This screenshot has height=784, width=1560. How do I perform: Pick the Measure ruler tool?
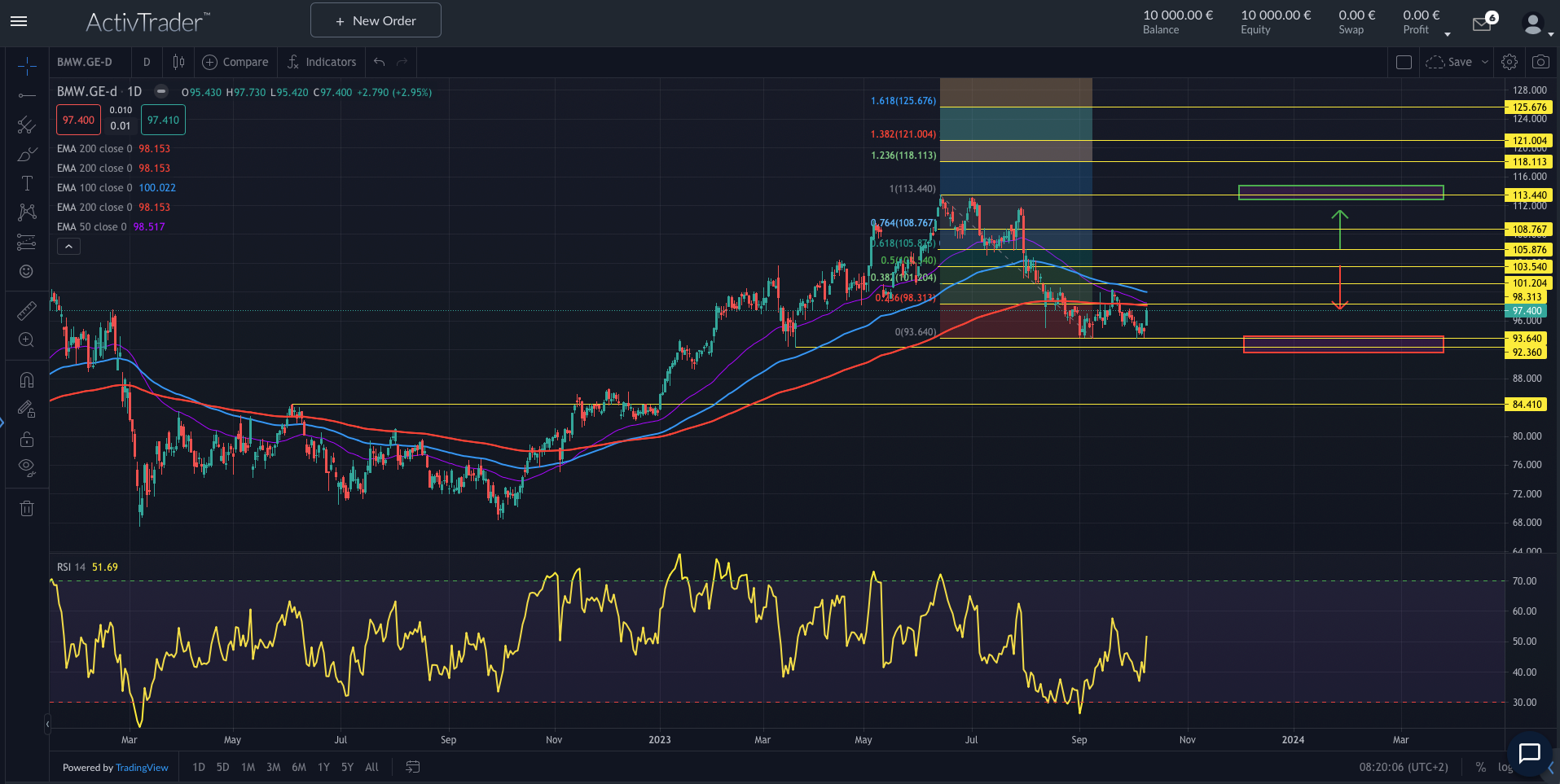(27, 311)
